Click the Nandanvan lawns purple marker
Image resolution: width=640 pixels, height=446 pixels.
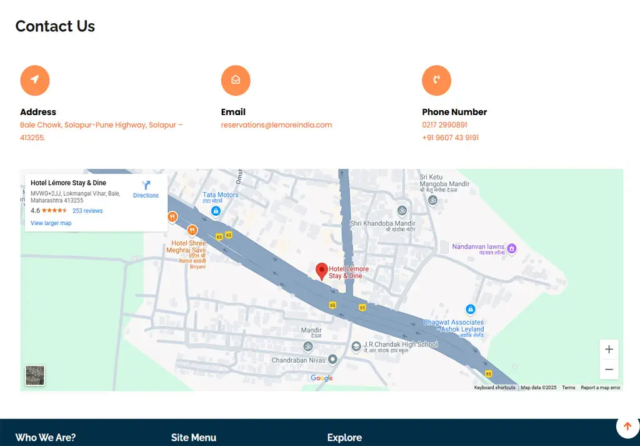[x=512, y=247]
